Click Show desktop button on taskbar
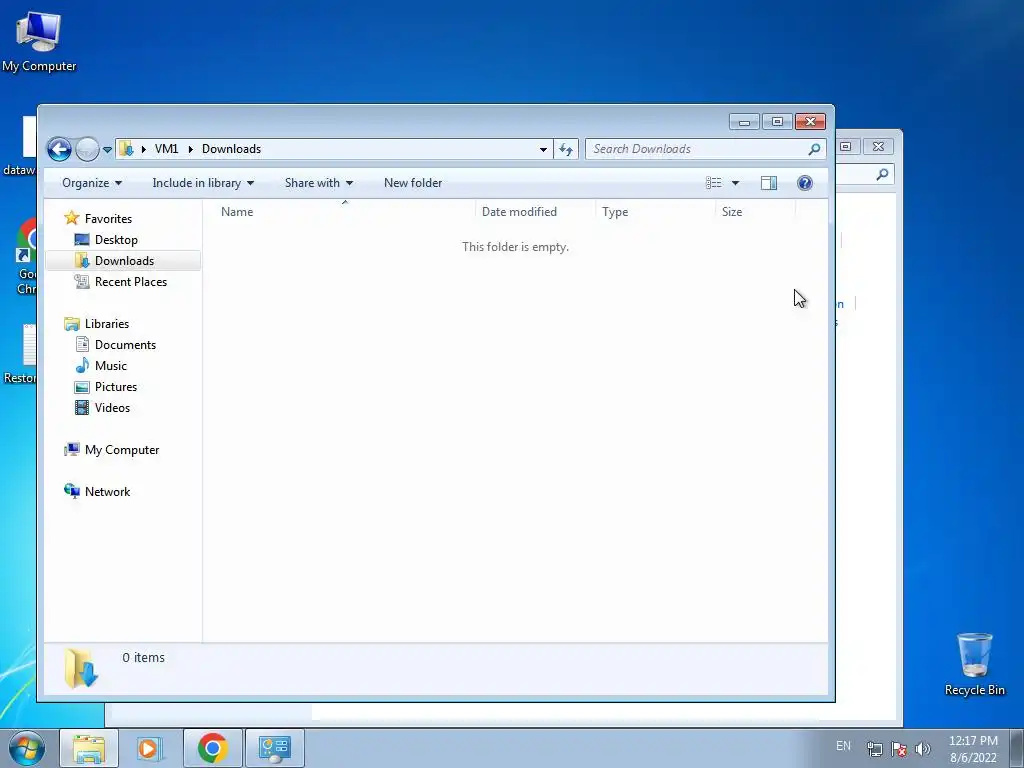Viewport: 1024px width, 768px height. pyautogui.click(x=1016, y=748)
